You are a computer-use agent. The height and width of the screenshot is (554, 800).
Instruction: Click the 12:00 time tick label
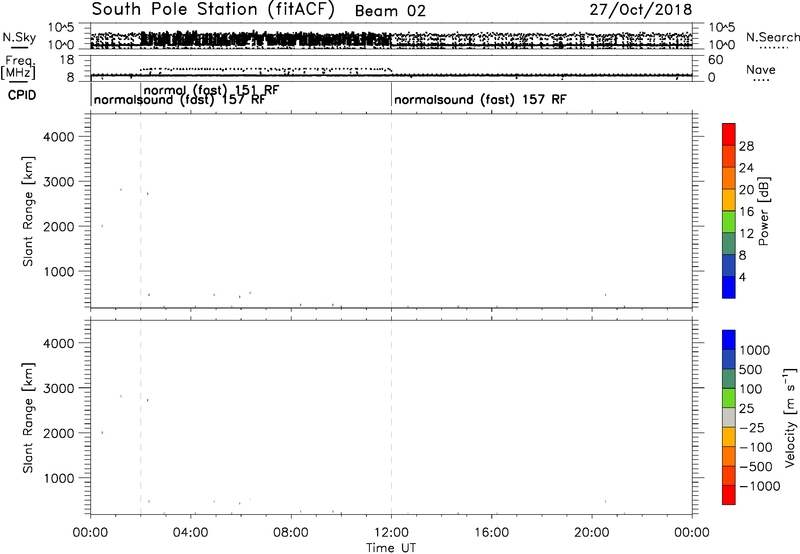[x=391, y=533]
